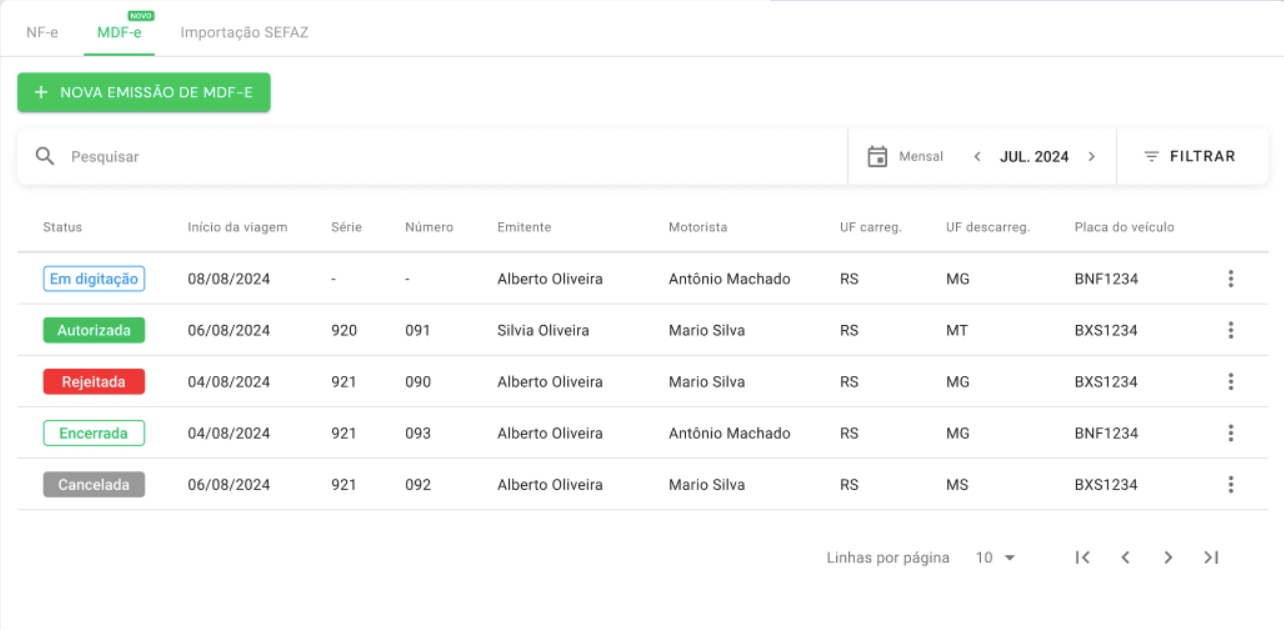Go to previous month before JUL. 2024
1284x630 pixels.
click(977, 156)
